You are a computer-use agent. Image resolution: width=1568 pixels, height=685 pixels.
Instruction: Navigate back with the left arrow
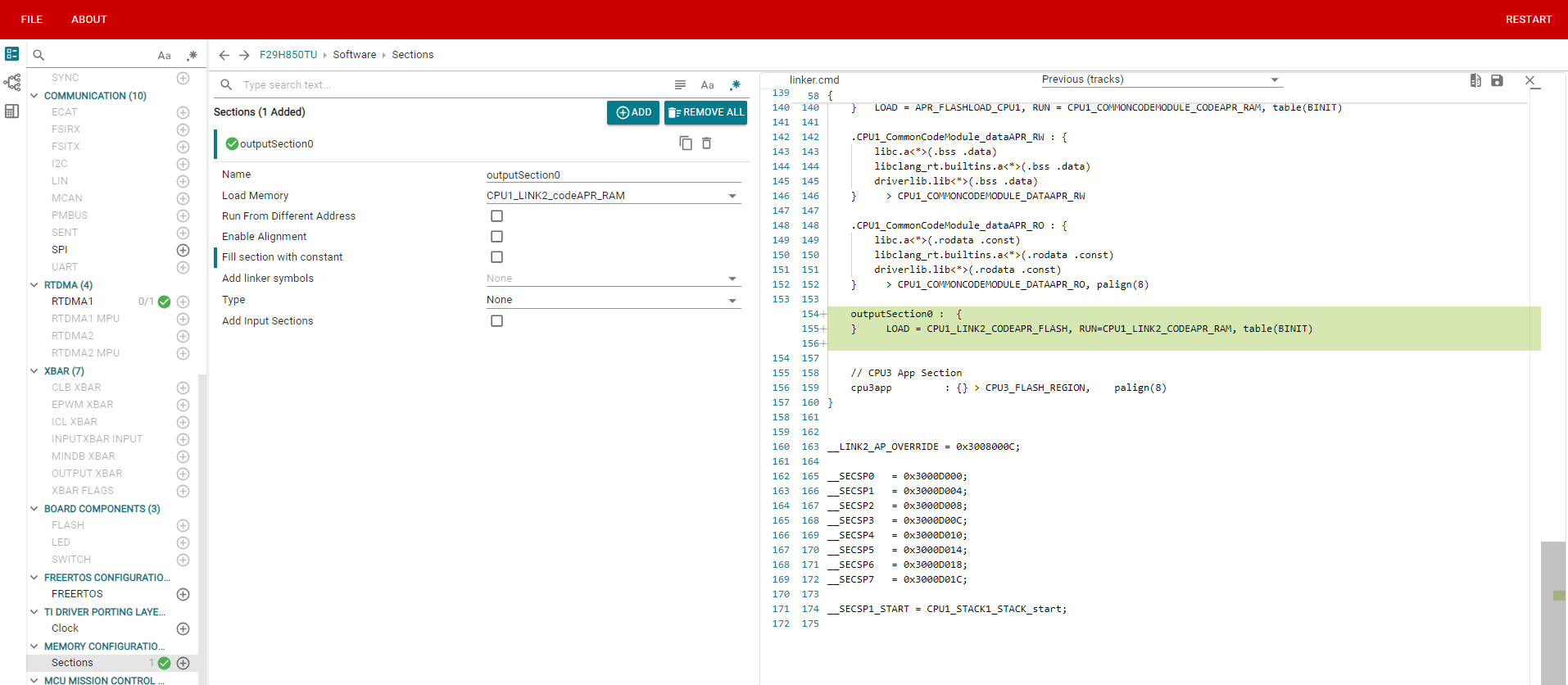[x=224, y=55]
